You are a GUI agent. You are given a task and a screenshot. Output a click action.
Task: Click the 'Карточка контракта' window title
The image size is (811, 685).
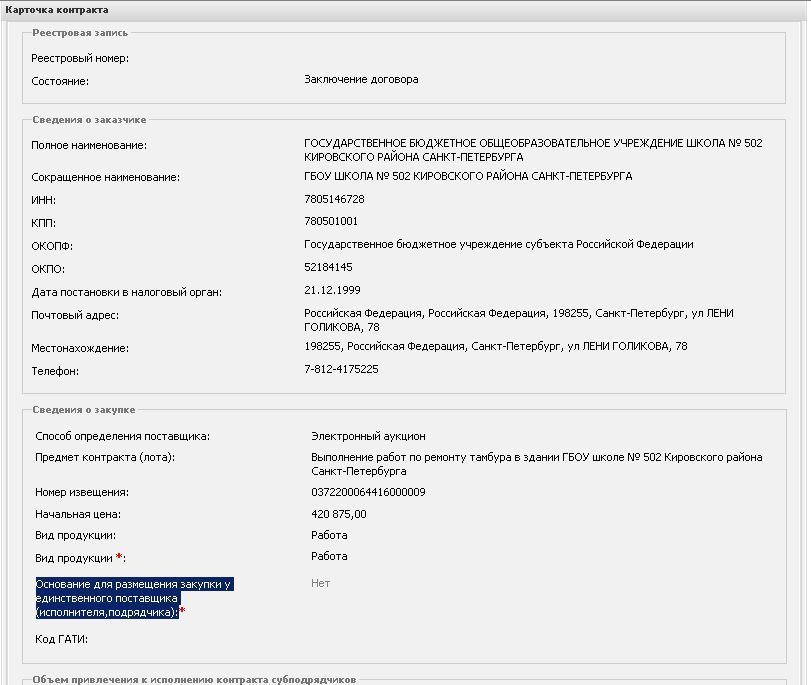49,8
